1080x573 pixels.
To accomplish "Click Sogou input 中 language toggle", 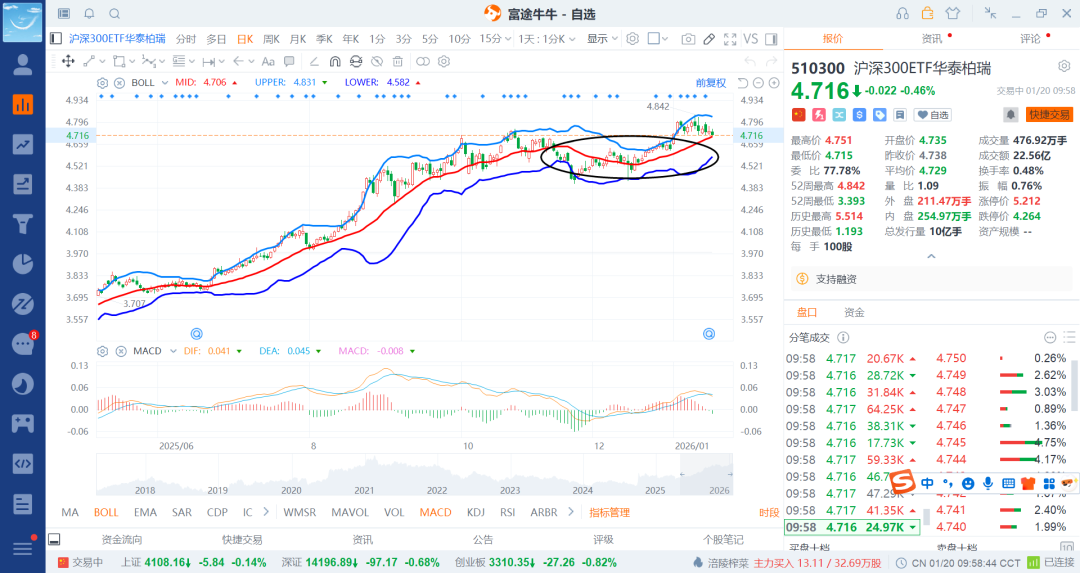I will coord(927,483).
